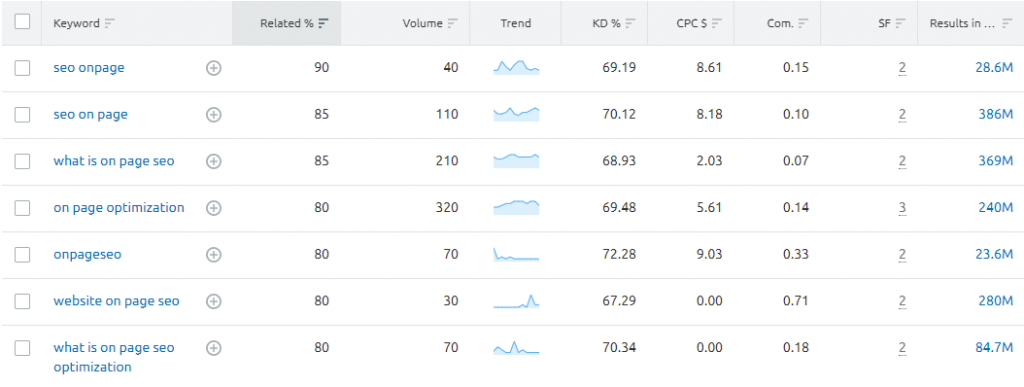Add 'website on page seo' via plus icon

pyautogui.click(x=214, y=302)
